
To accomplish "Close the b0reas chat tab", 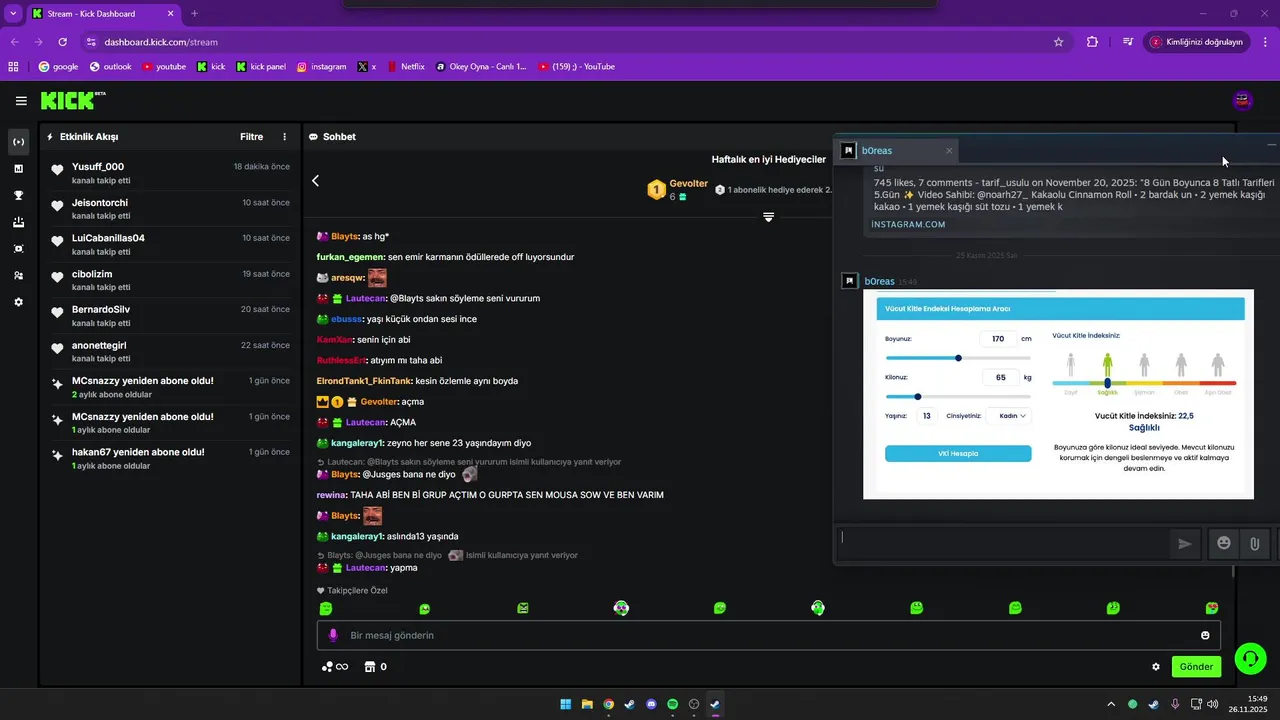I will coord(949,151).
